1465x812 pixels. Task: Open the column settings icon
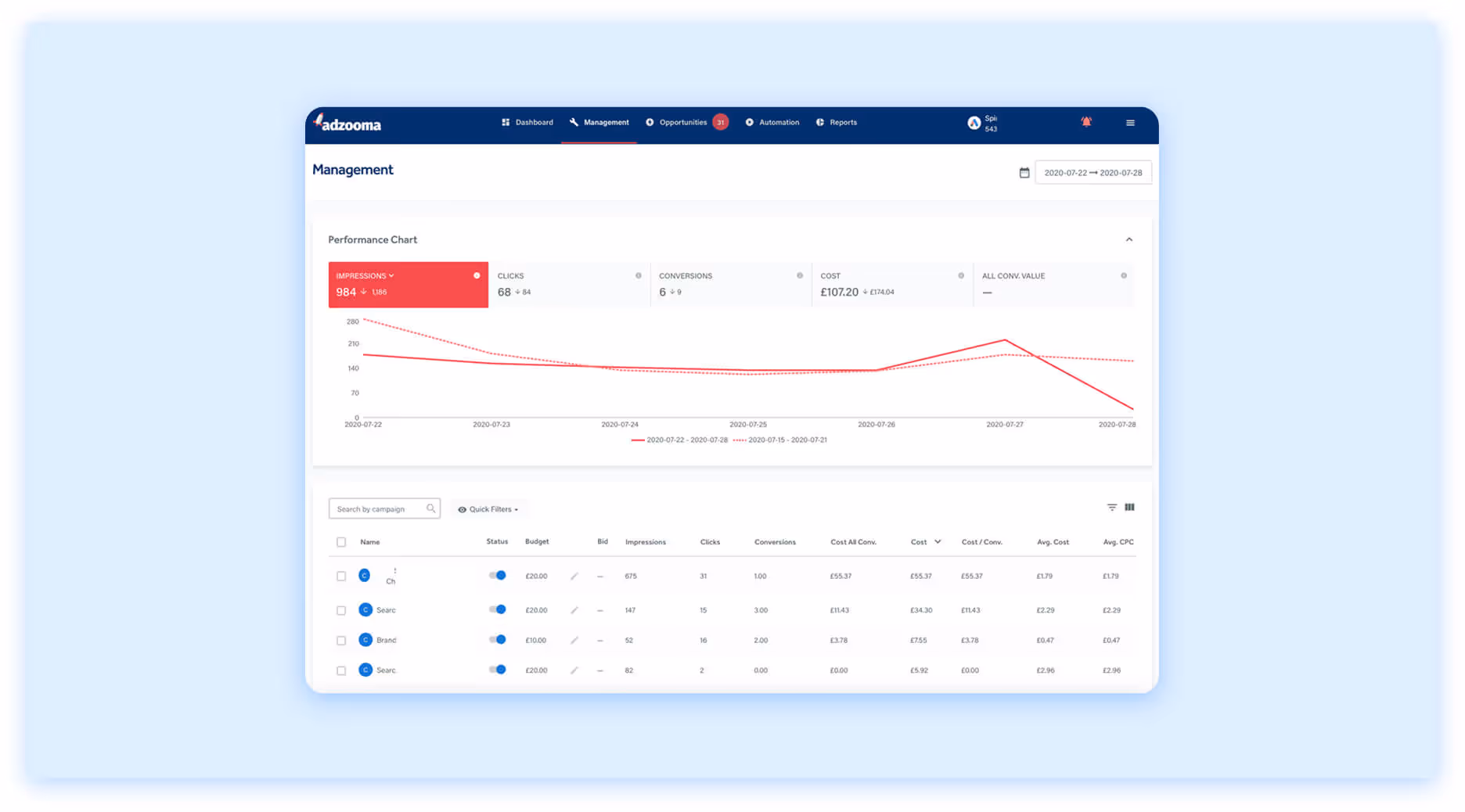click(1130, 507)
